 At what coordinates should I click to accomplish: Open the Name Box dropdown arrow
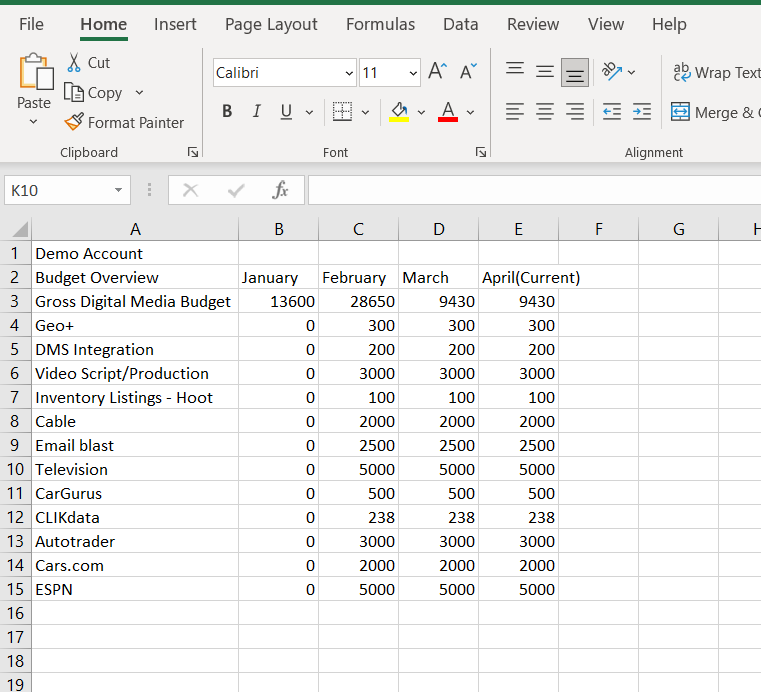pos(119,190)
